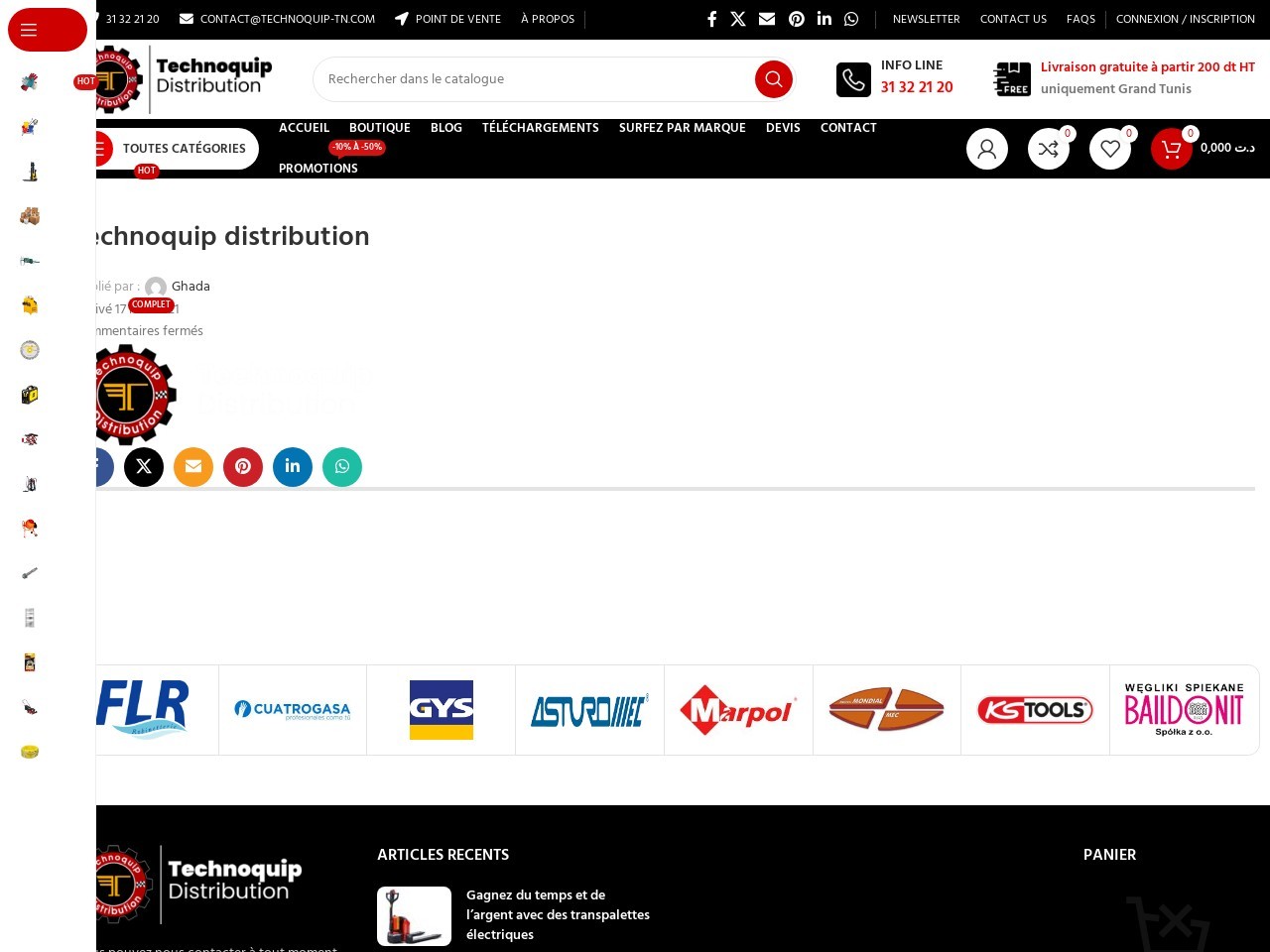The image size is (1270, 952).
Task: Open the compare products shuffle icon
Action: click(x=1049, y=149)
